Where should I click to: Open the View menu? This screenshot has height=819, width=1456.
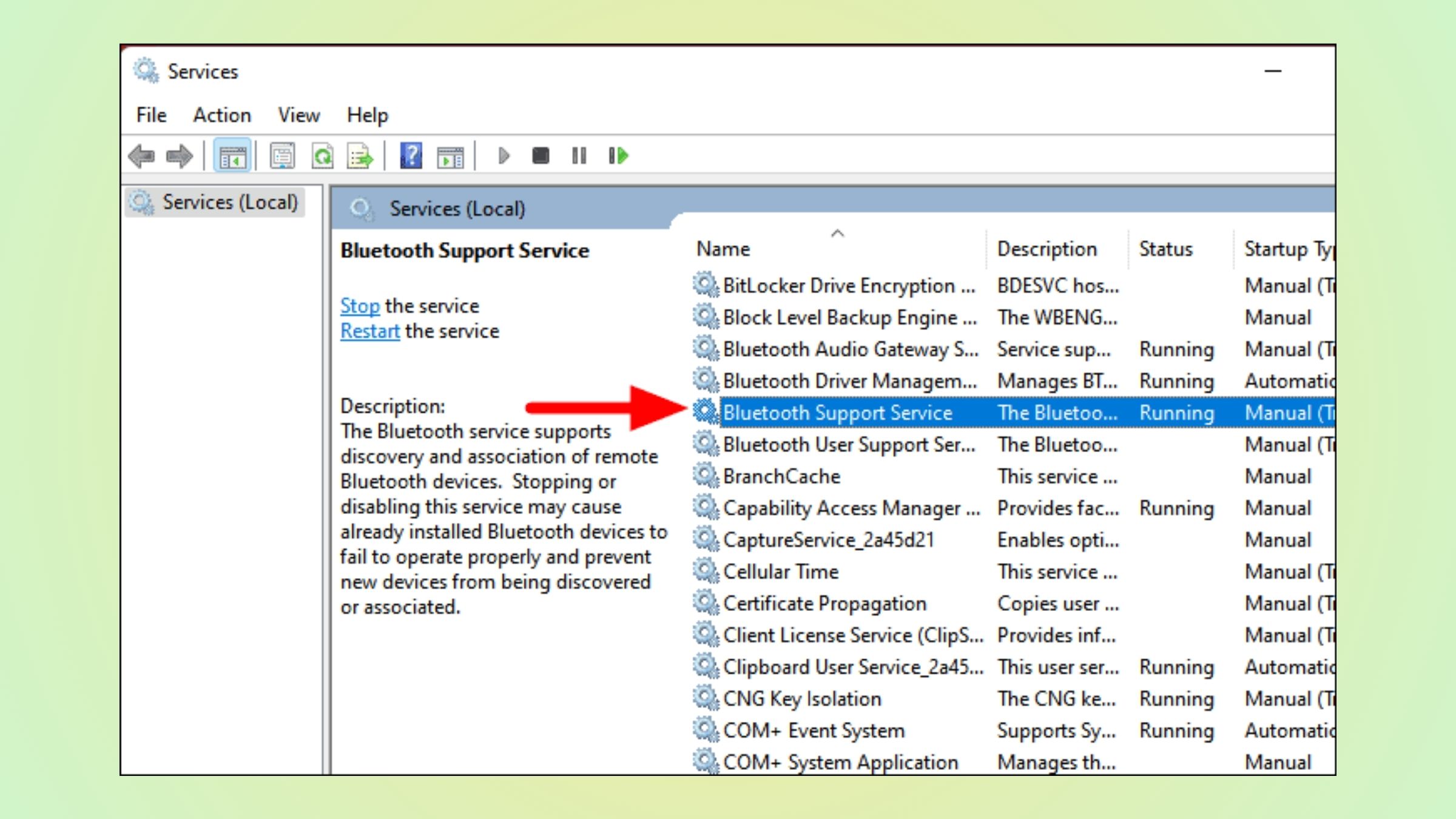pos(298,115)
